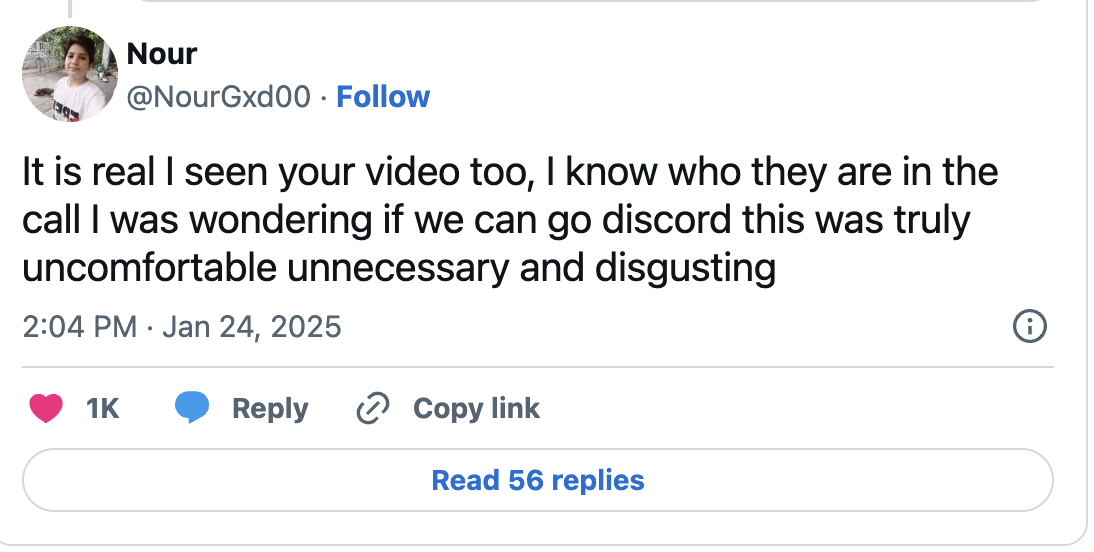This screenshot has height=552, width=1094.
Task: Like the tweet with the heart icon
Action: point(46,408)
